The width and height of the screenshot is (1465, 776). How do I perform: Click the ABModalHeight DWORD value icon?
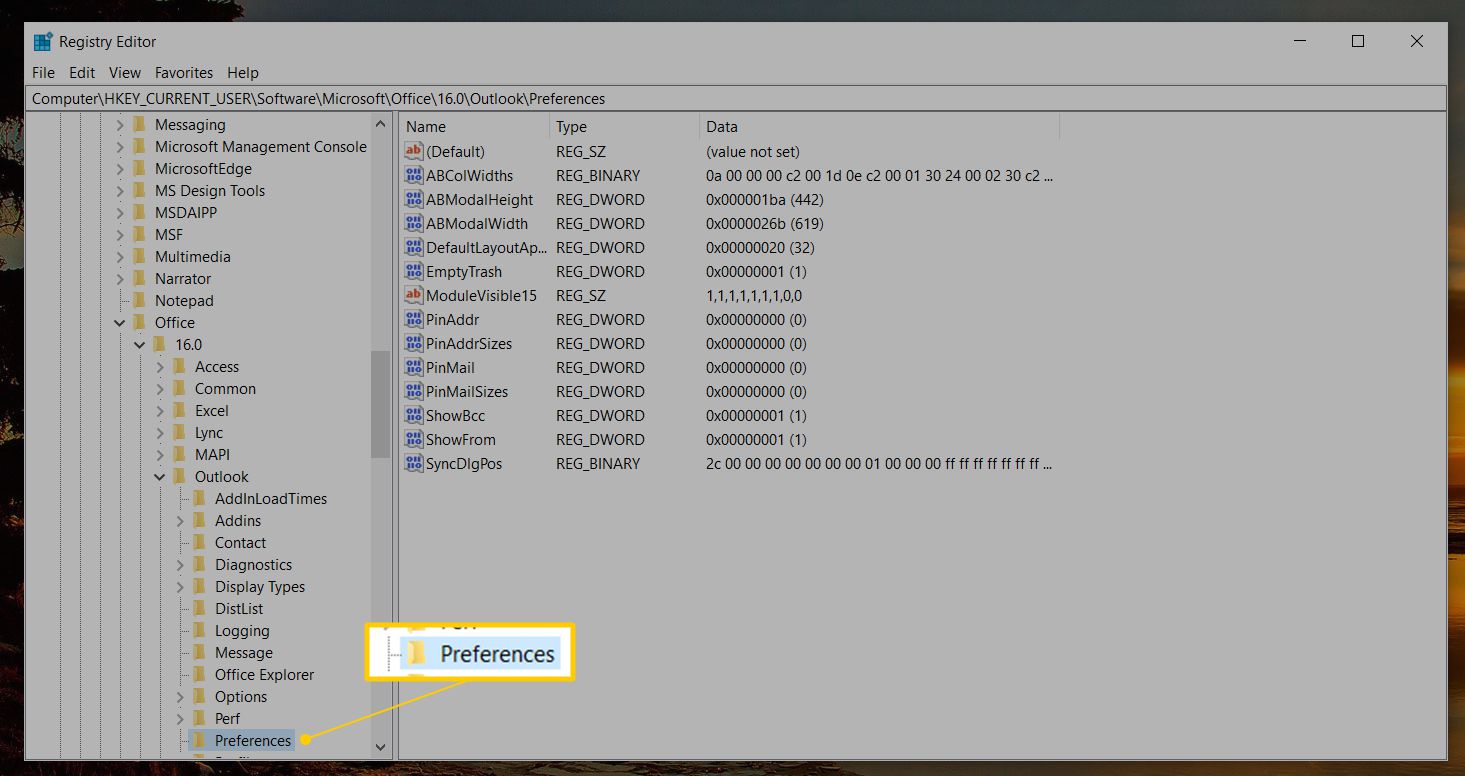[414, 199]
